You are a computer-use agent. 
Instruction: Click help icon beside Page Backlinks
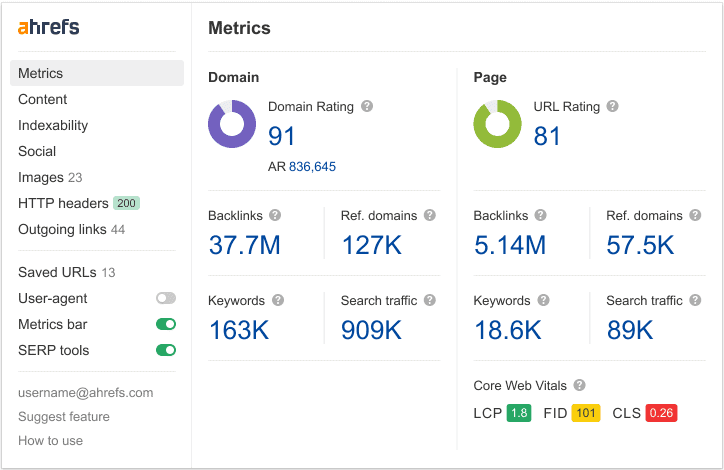pos(541,215)
